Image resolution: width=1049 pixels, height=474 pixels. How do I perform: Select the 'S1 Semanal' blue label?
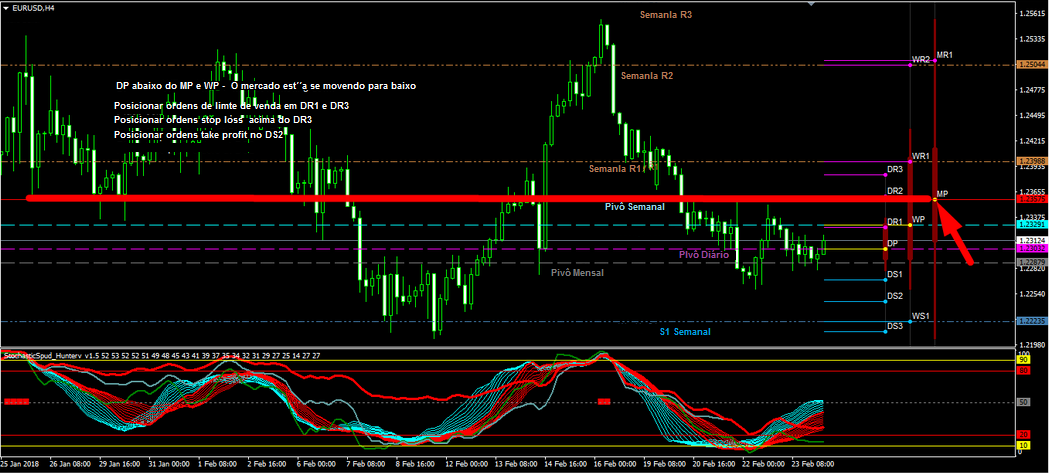point(684,331)
